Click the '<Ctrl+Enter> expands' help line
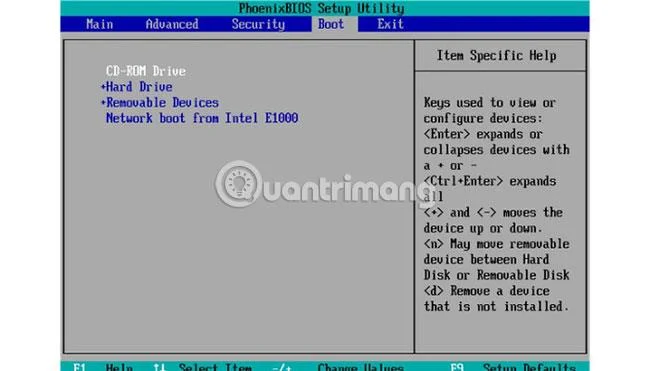 pos(490,181)
